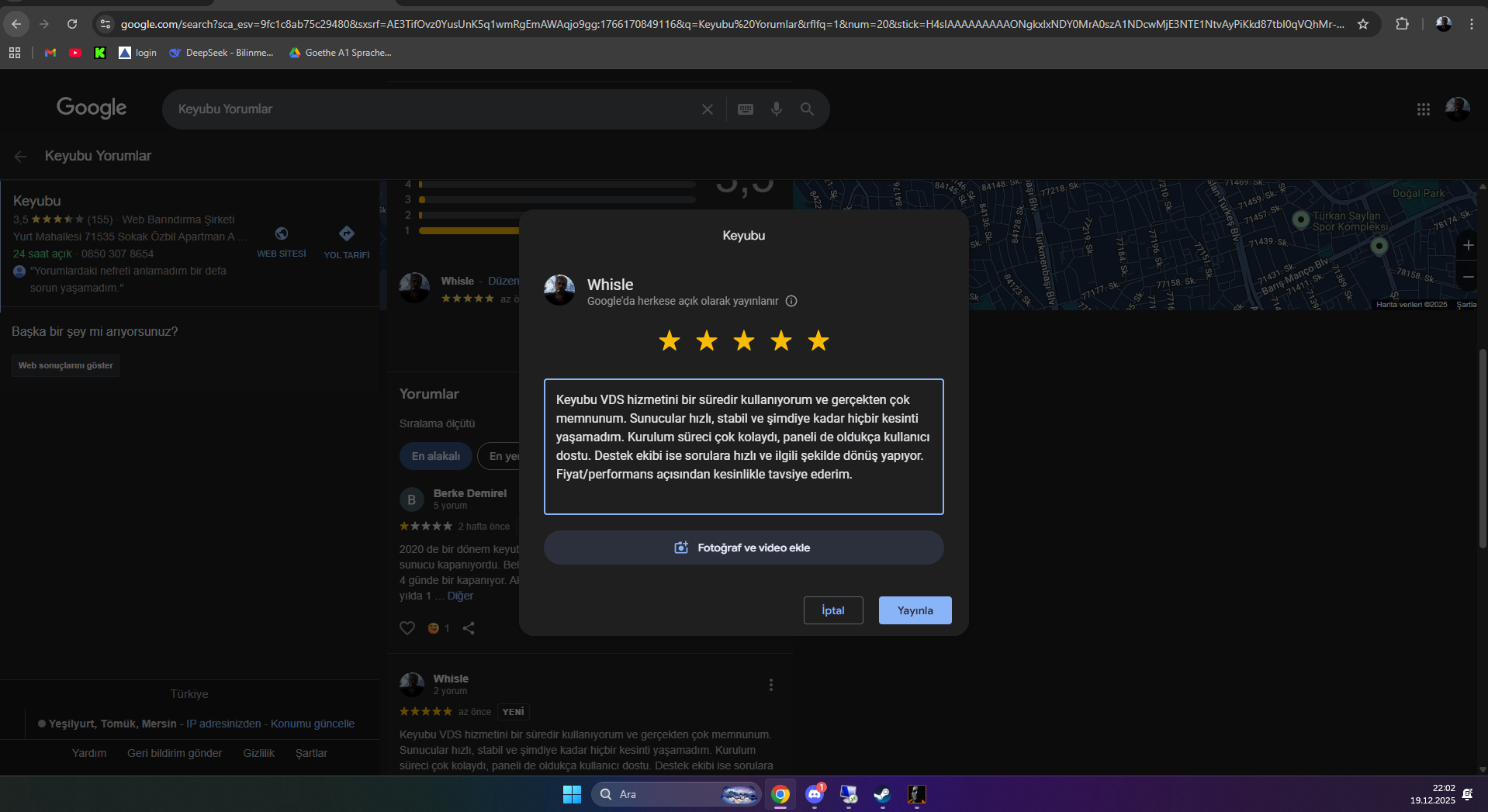
Task: Get directions with YOL TARİFİ
Action: pos(347,242)
